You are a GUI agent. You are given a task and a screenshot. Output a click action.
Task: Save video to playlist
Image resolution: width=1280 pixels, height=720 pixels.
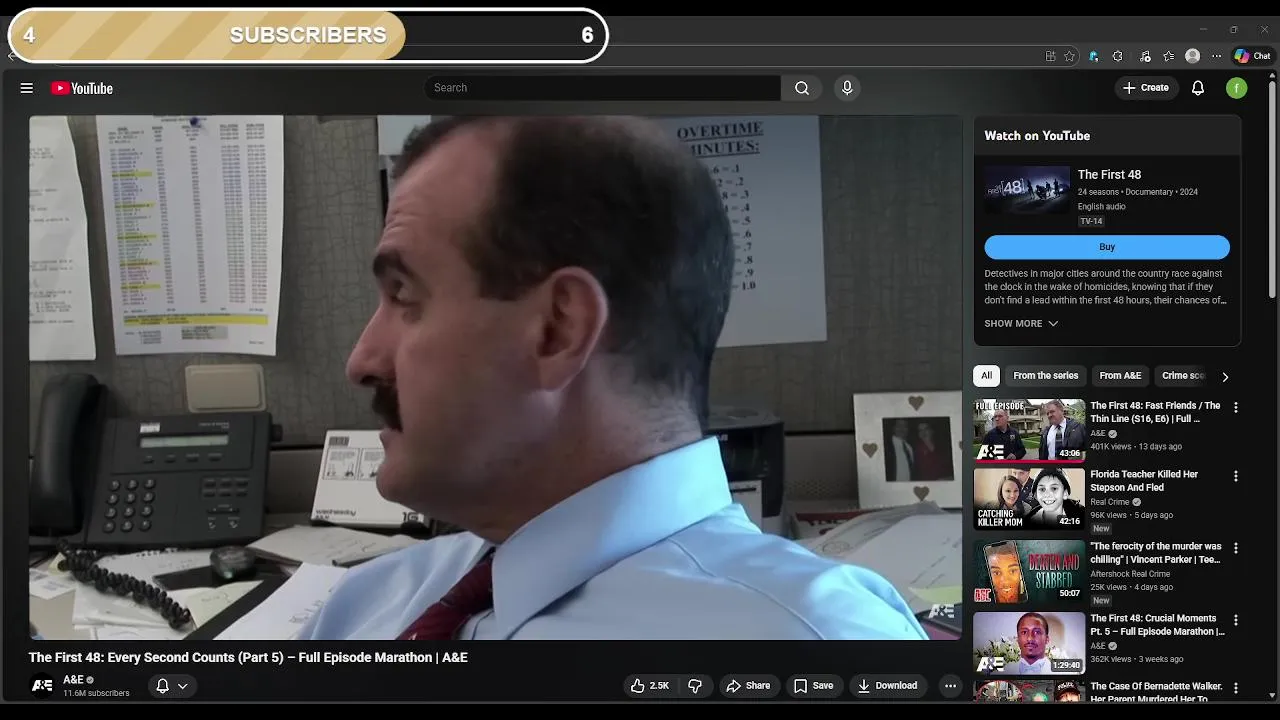[813, 686]
